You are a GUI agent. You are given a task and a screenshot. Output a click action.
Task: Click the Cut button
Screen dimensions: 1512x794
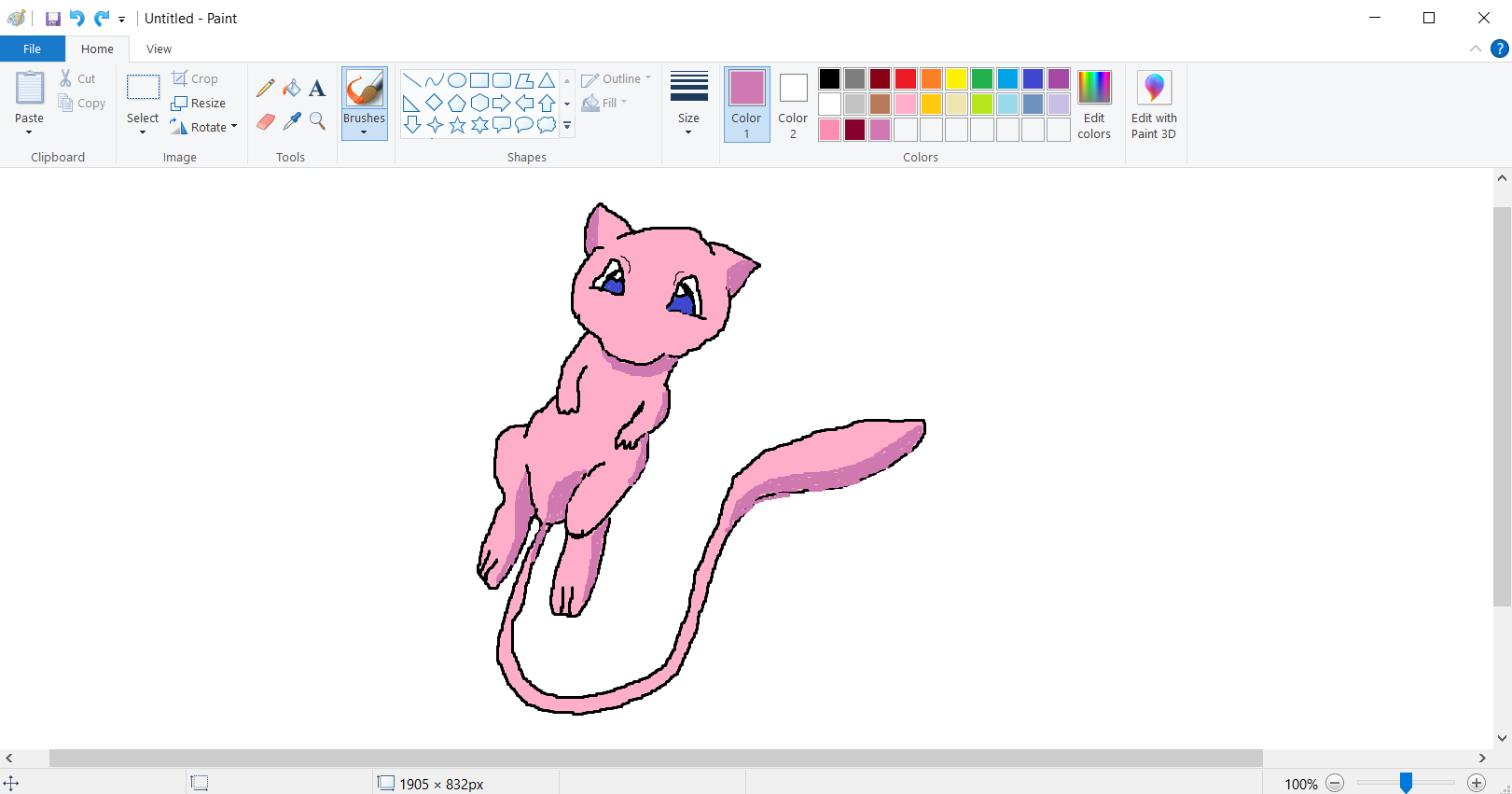pos(77,78)
